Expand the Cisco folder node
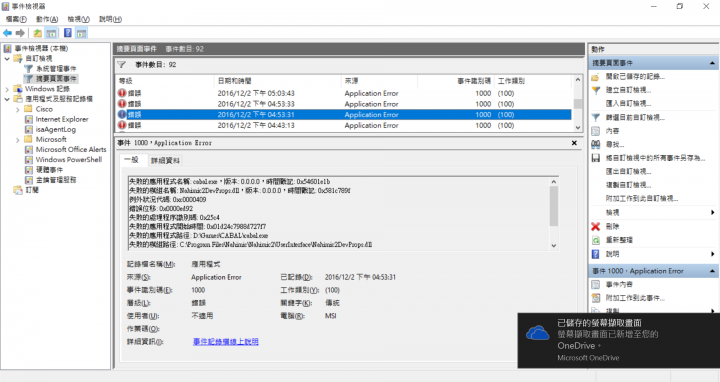Viewport: 720px width, 382px height. pyautogui.click(x=17, y=109)
